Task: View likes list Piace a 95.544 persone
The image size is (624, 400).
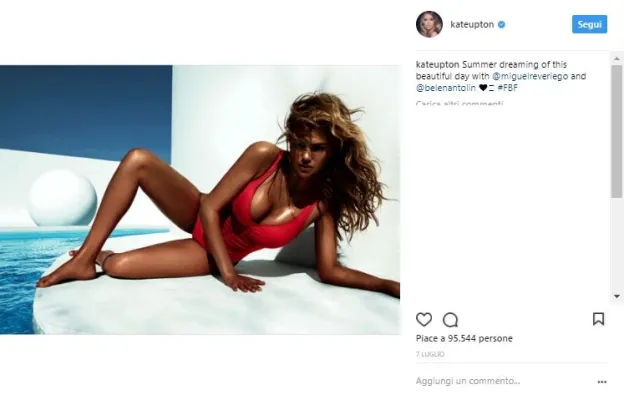Action: pos(464,339)
